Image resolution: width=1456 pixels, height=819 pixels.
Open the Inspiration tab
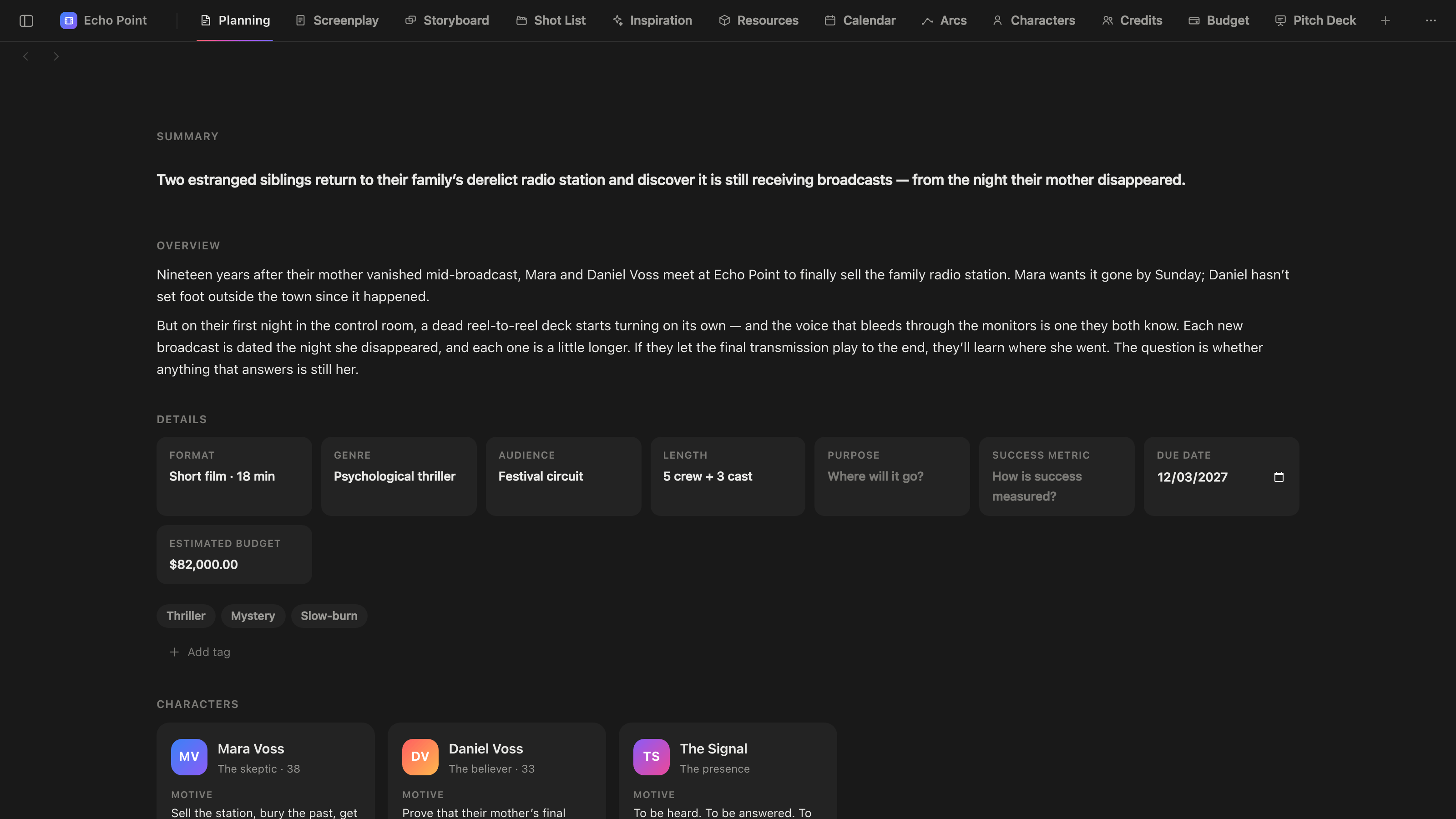coord(652,21)
